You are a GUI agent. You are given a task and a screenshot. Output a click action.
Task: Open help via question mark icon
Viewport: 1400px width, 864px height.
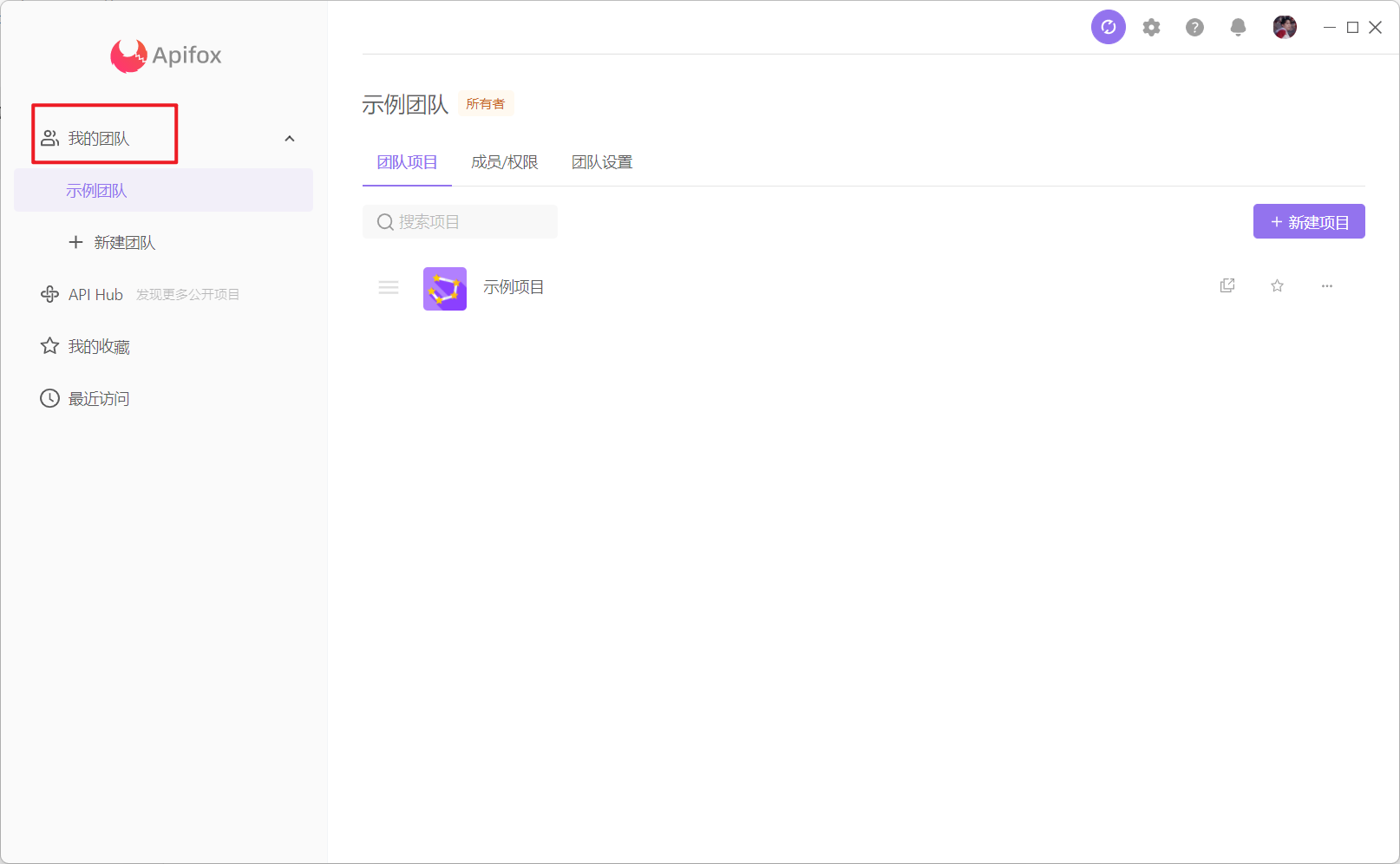1194,28
